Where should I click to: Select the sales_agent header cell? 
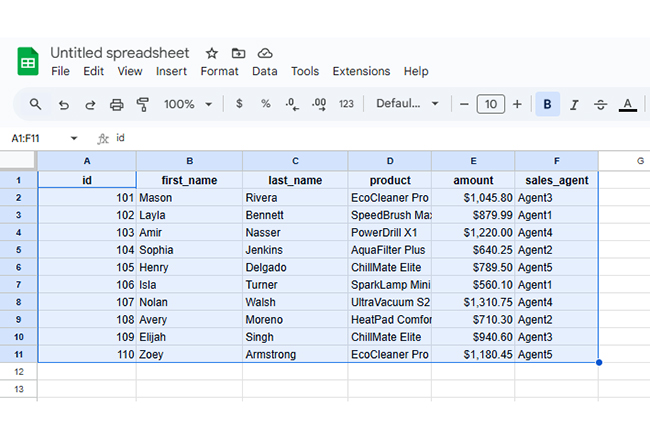[556, 180]
